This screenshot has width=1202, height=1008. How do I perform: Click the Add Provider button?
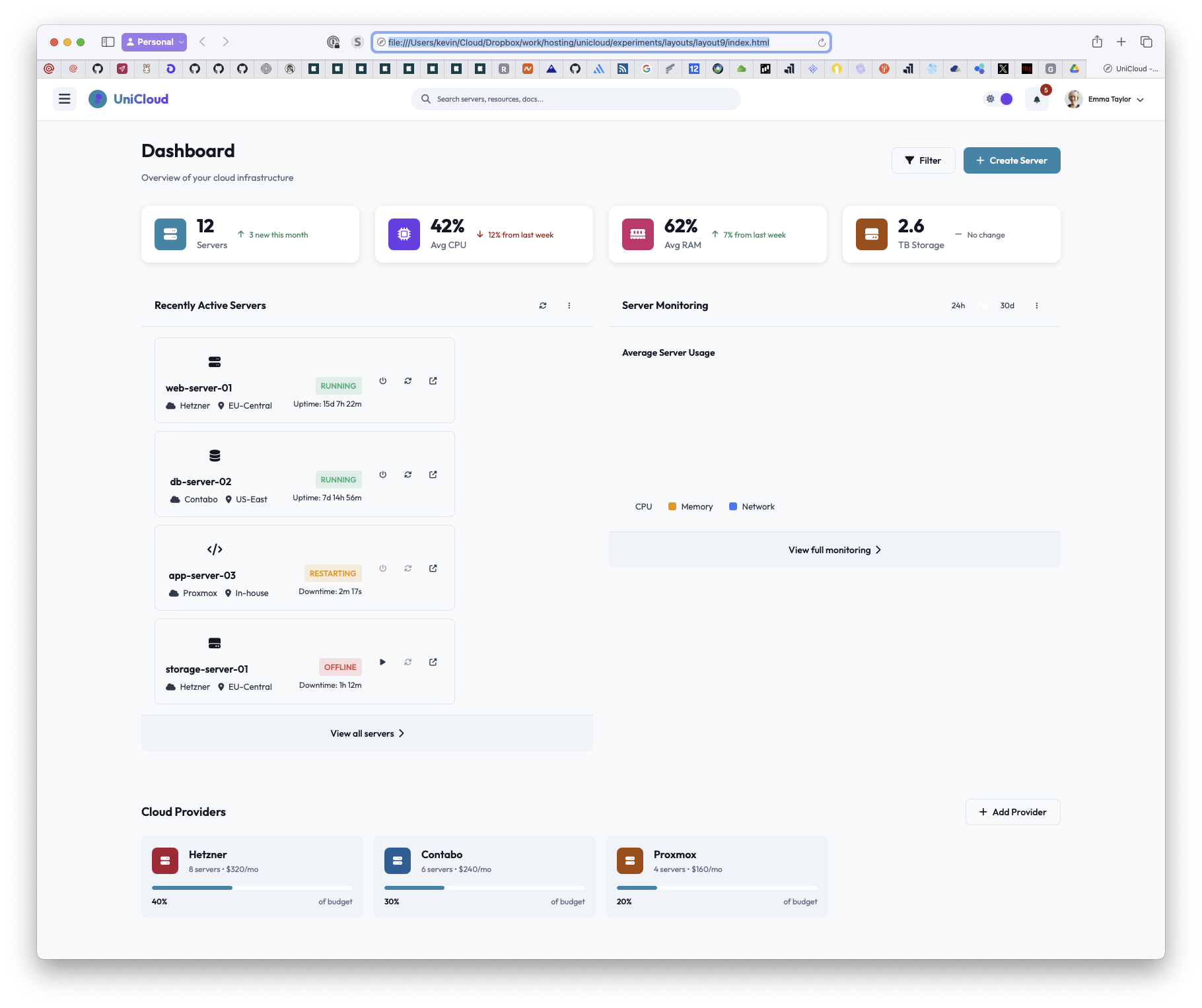tap(1012, 812)
